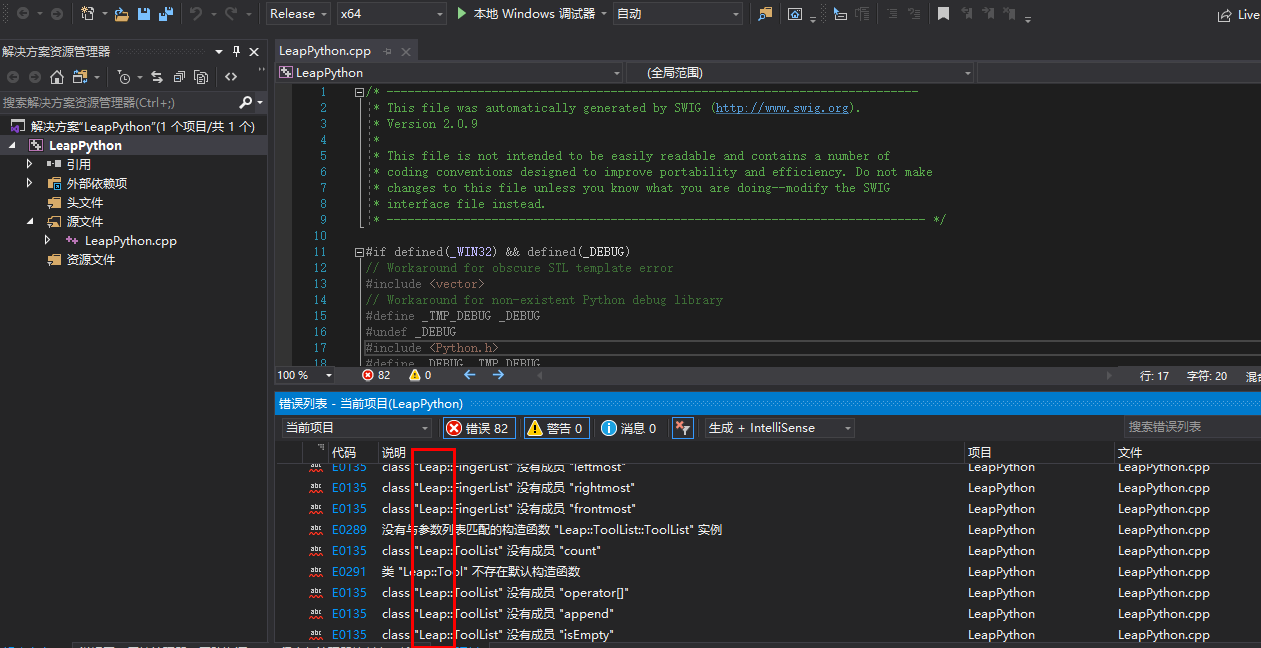Open the x64 platform dropdown
The height and width of the screenshot is (648, 1261).
click(x=390, y=13)
